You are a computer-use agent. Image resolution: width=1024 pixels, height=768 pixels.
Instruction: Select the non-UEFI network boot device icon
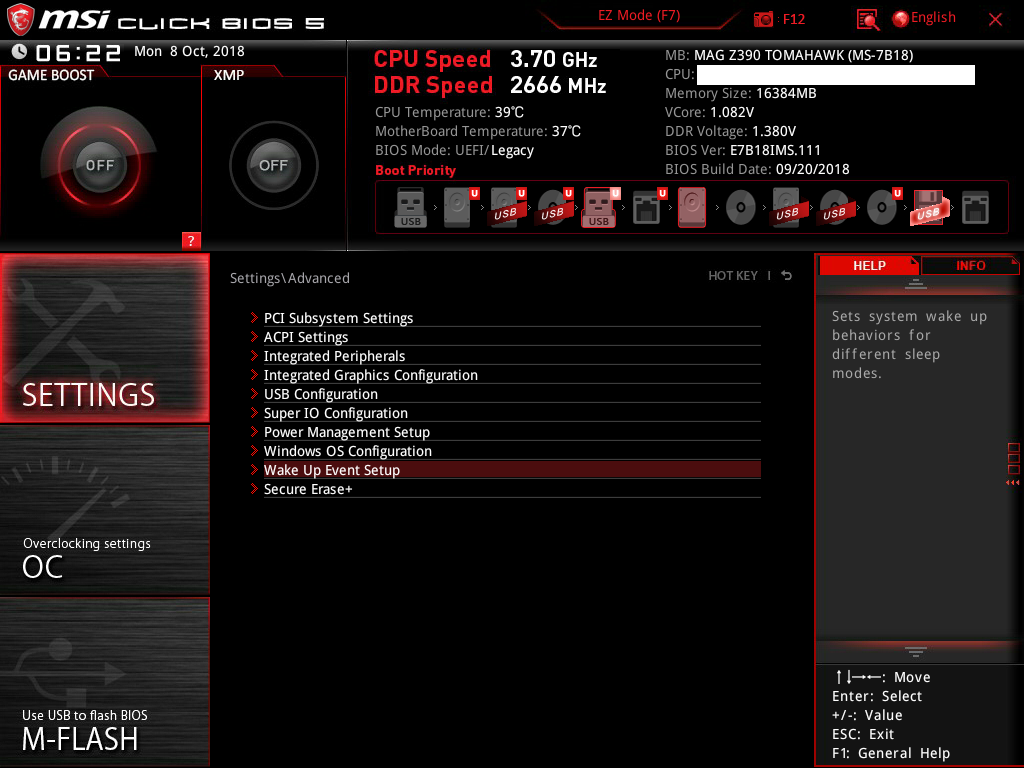pos(975,208)
